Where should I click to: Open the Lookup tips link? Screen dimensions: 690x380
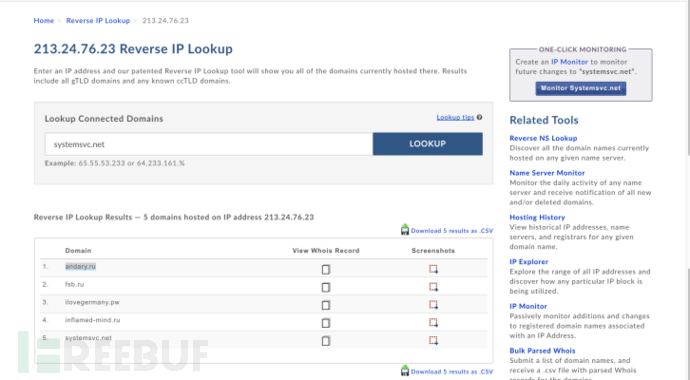(455, 117)
